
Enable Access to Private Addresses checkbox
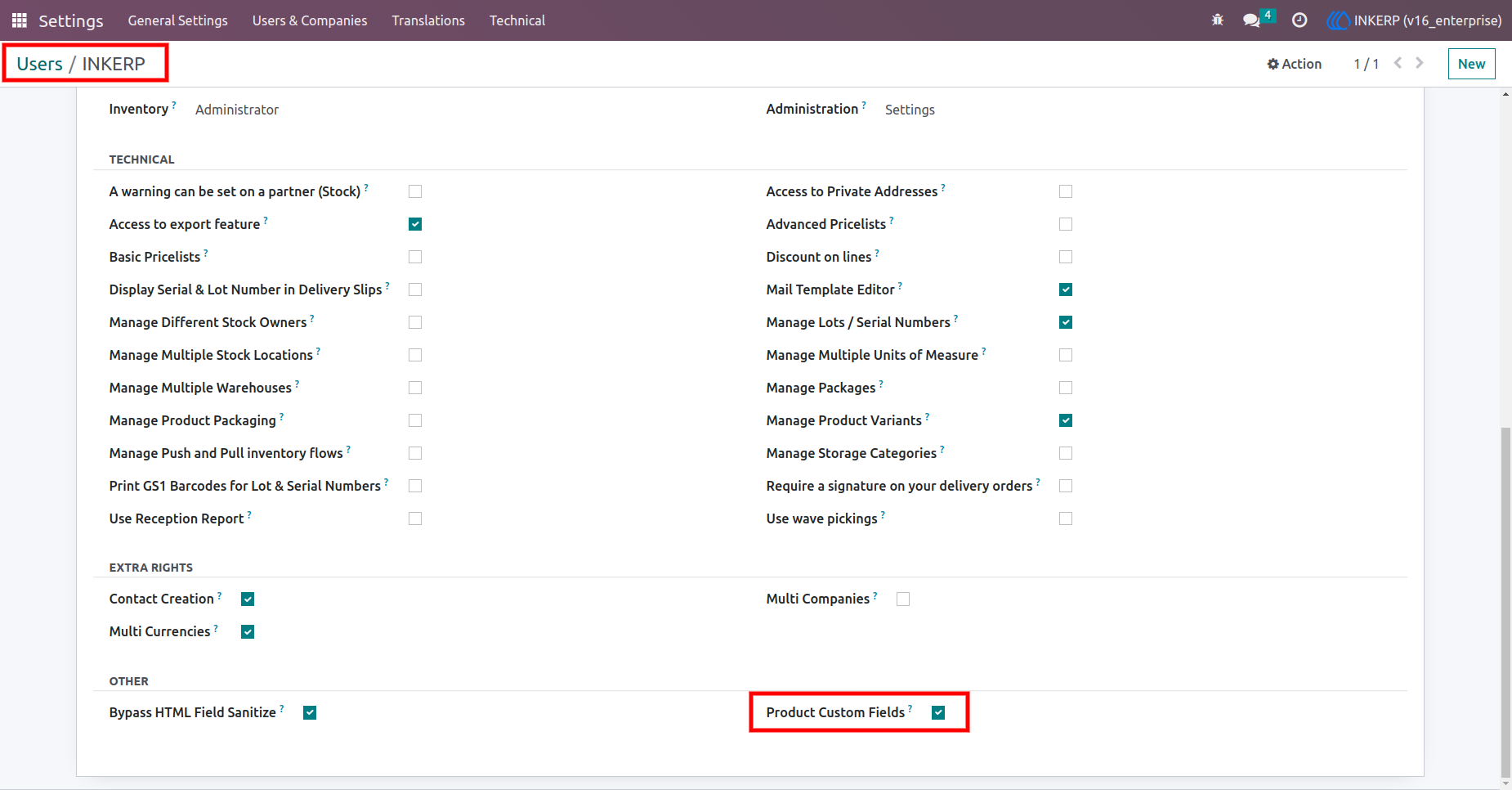(1066, 191)
